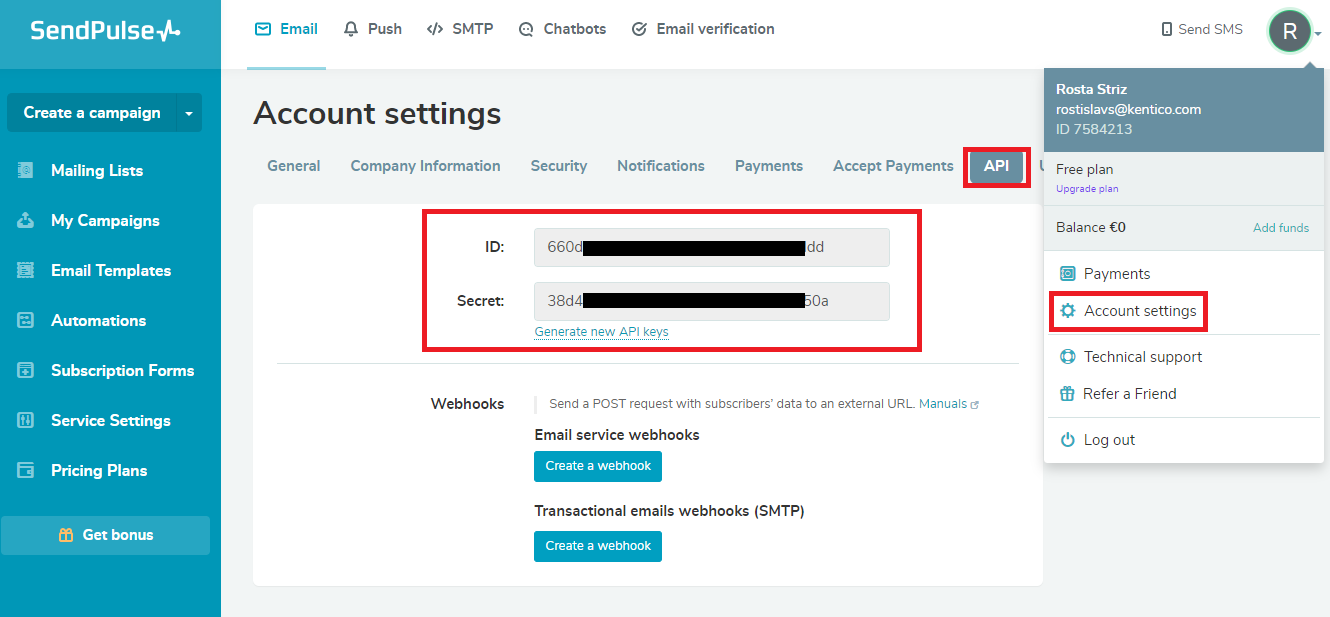The image size is (1330, 617).
Task: Go to the Chatbots section
Action: coord(562,29)
